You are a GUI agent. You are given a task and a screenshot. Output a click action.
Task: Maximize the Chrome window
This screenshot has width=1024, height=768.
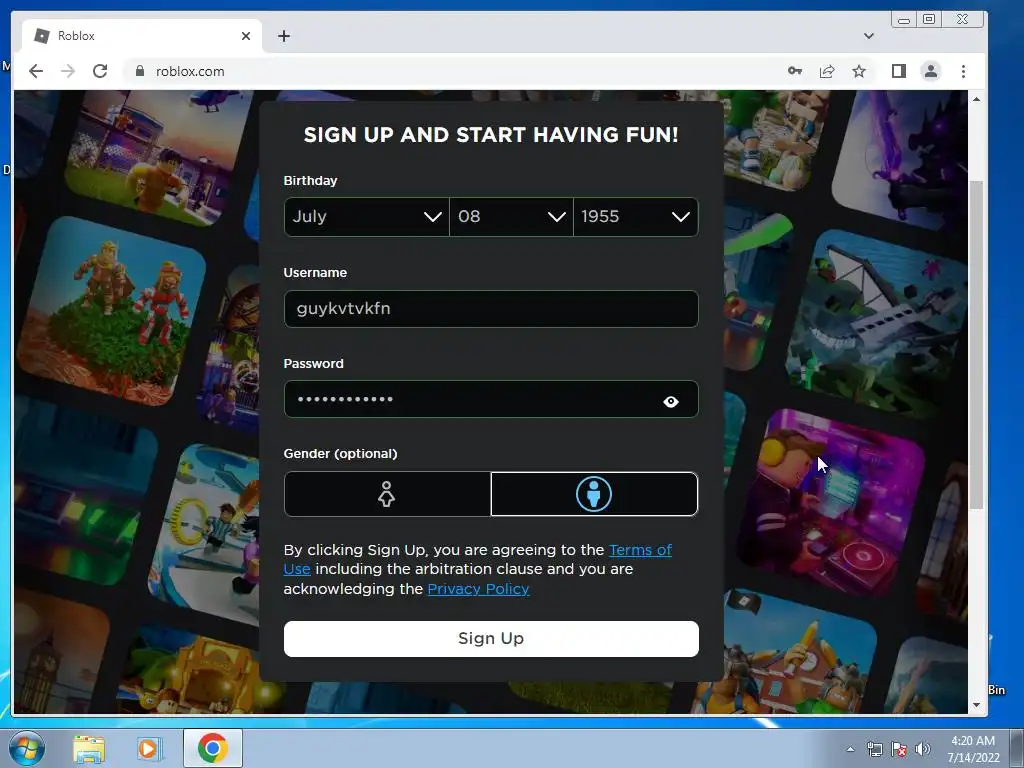point(929,20)
